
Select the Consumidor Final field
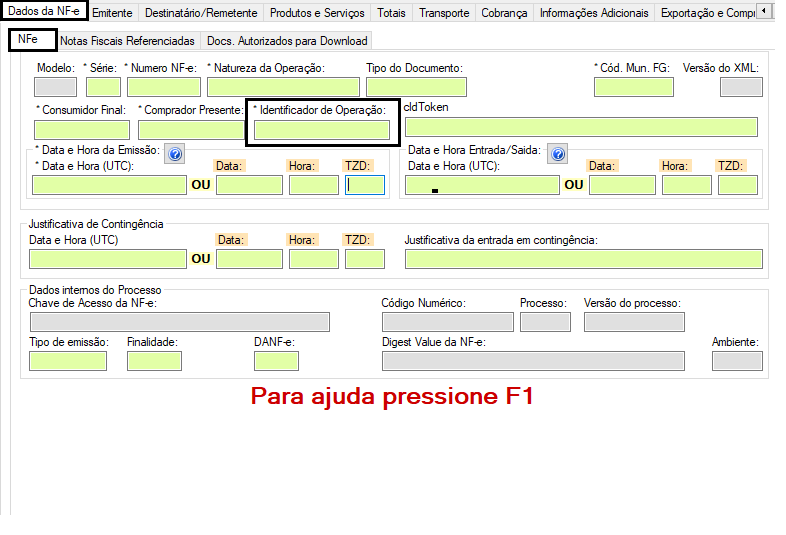82,130
